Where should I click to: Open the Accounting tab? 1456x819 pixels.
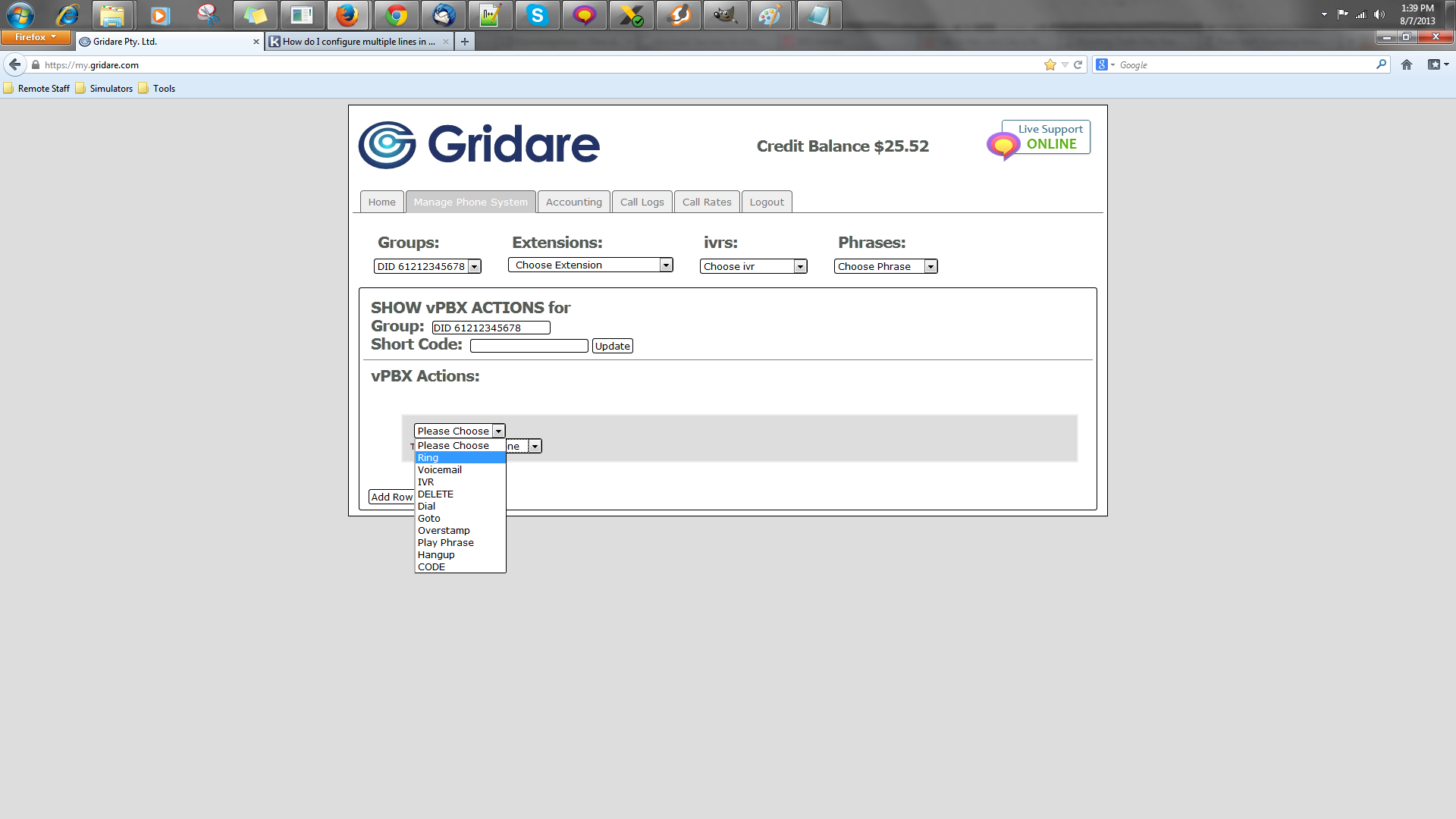573,202
